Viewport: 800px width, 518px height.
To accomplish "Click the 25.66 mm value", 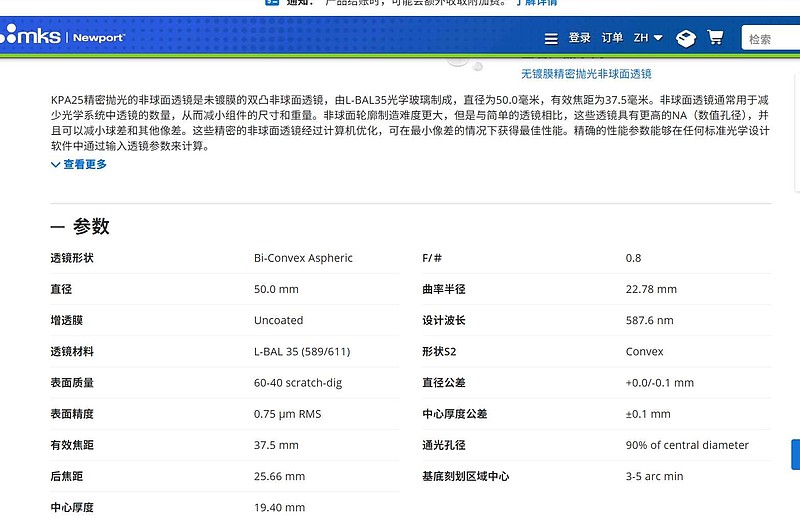I will tap(280, 476).
